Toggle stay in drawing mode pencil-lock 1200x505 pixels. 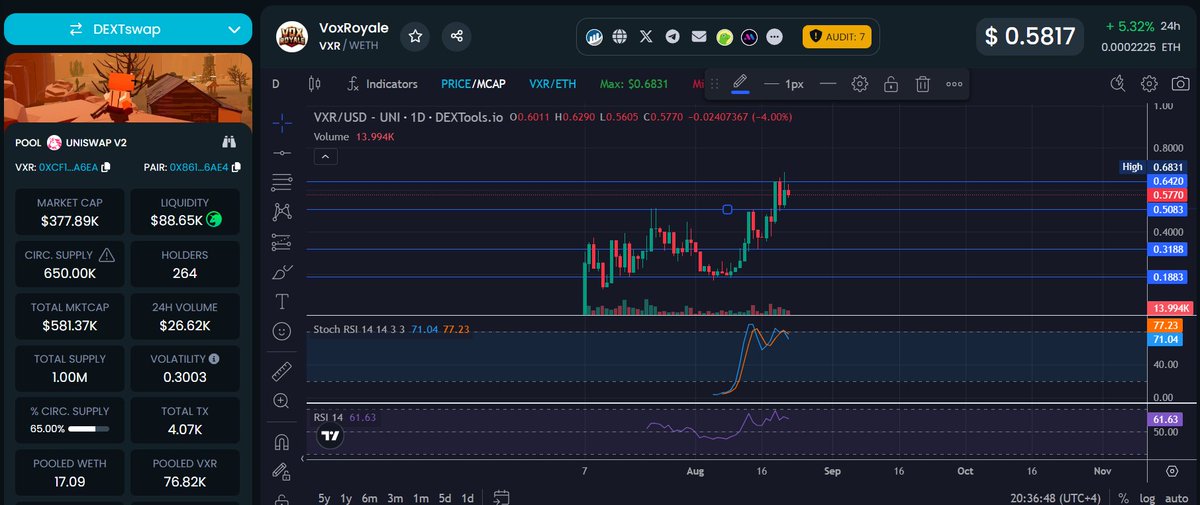tap(282, 471)
